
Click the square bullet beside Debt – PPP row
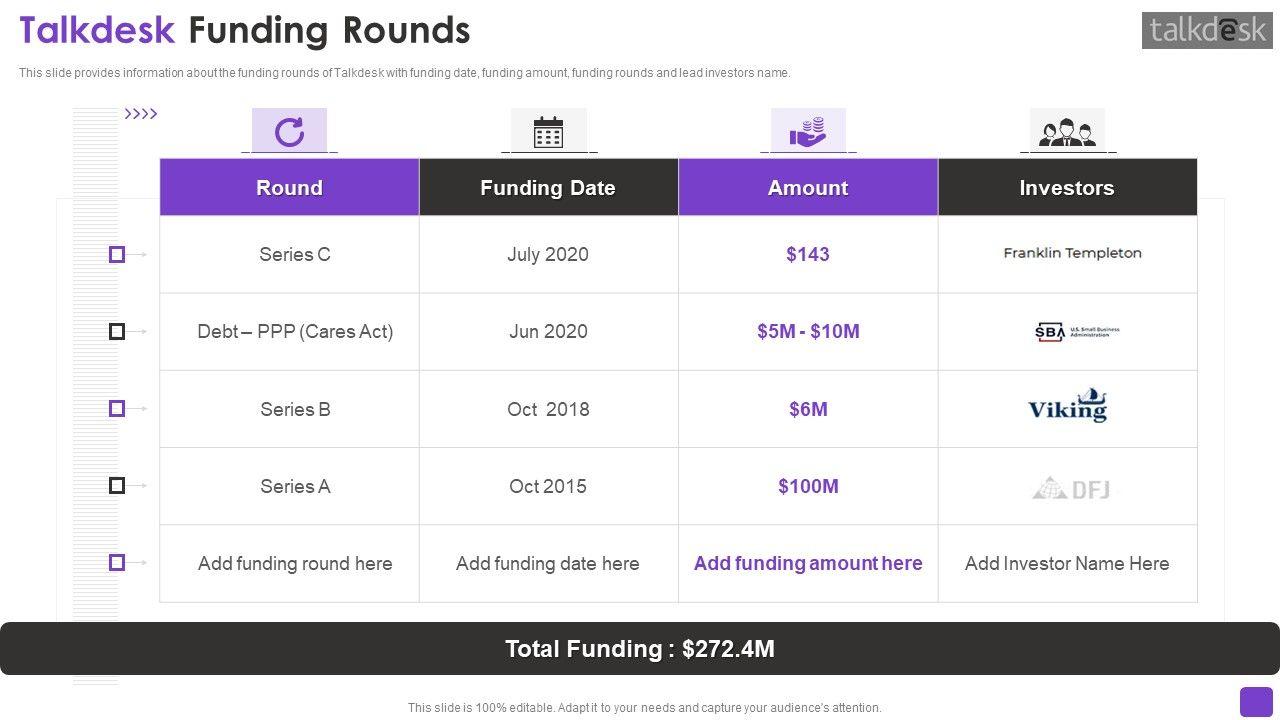[117, 331]
